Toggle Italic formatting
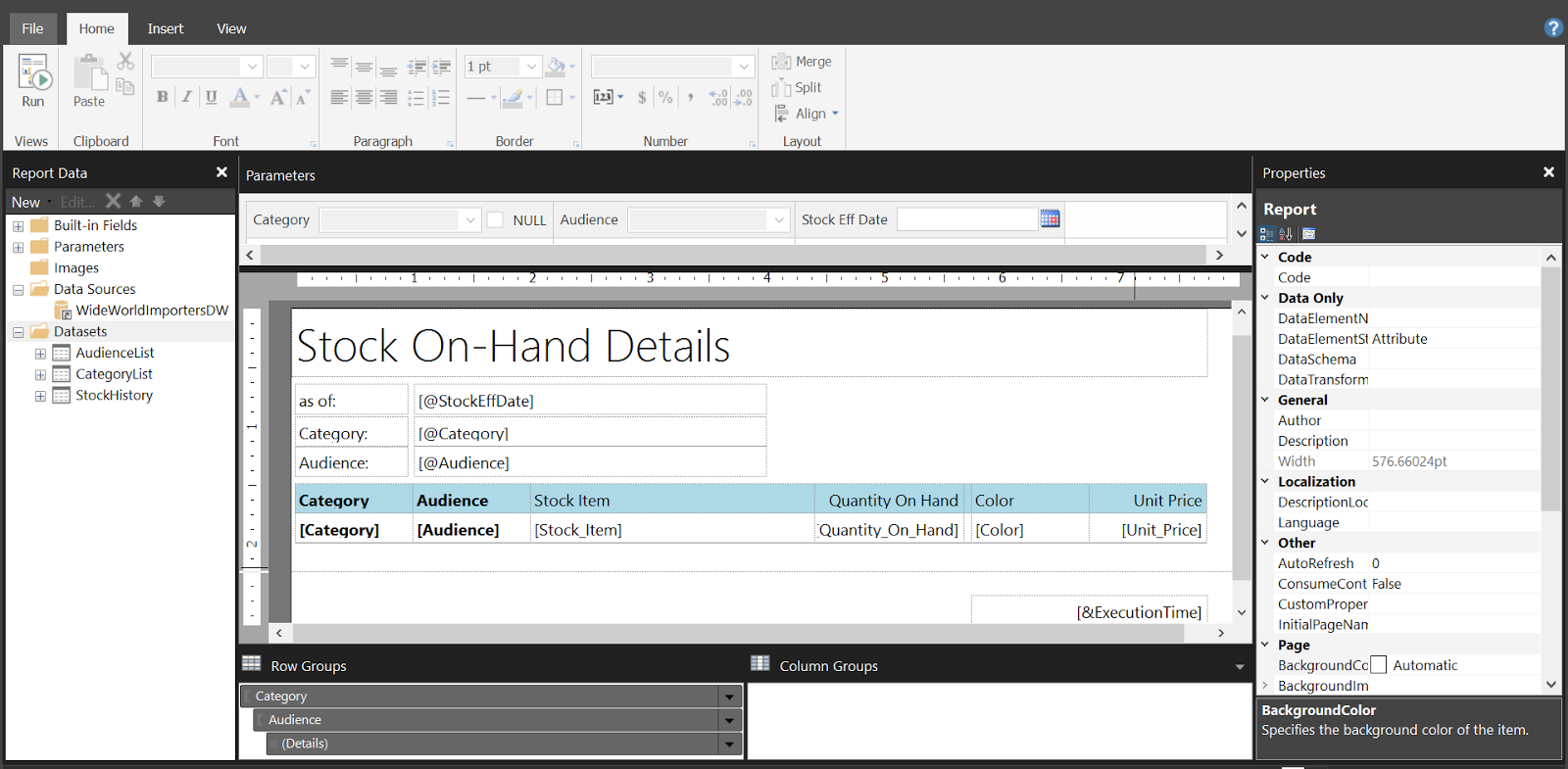 pyautogui.click(x=186, y=96)
